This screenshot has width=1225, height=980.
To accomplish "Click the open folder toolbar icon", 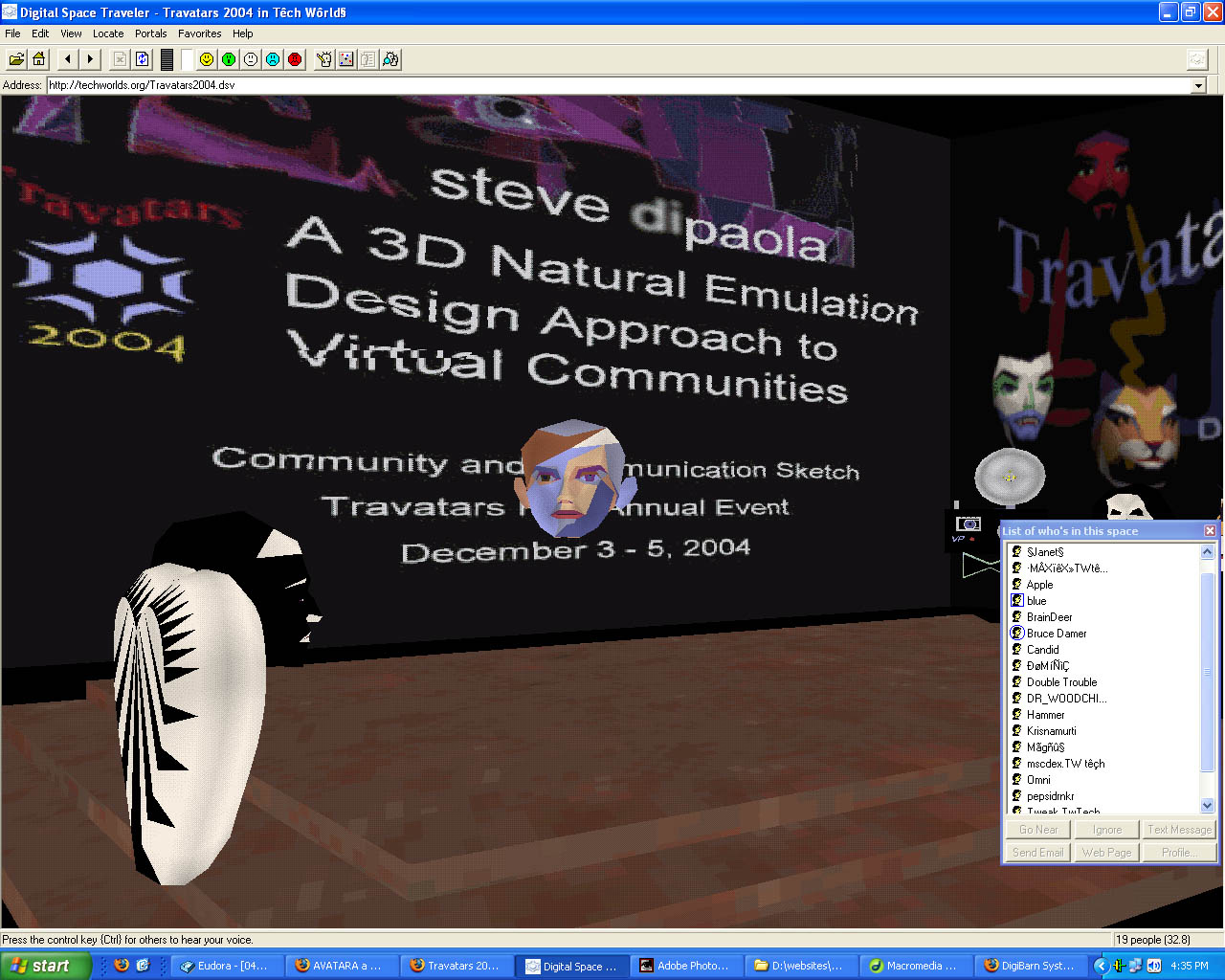I will [16, 59].
